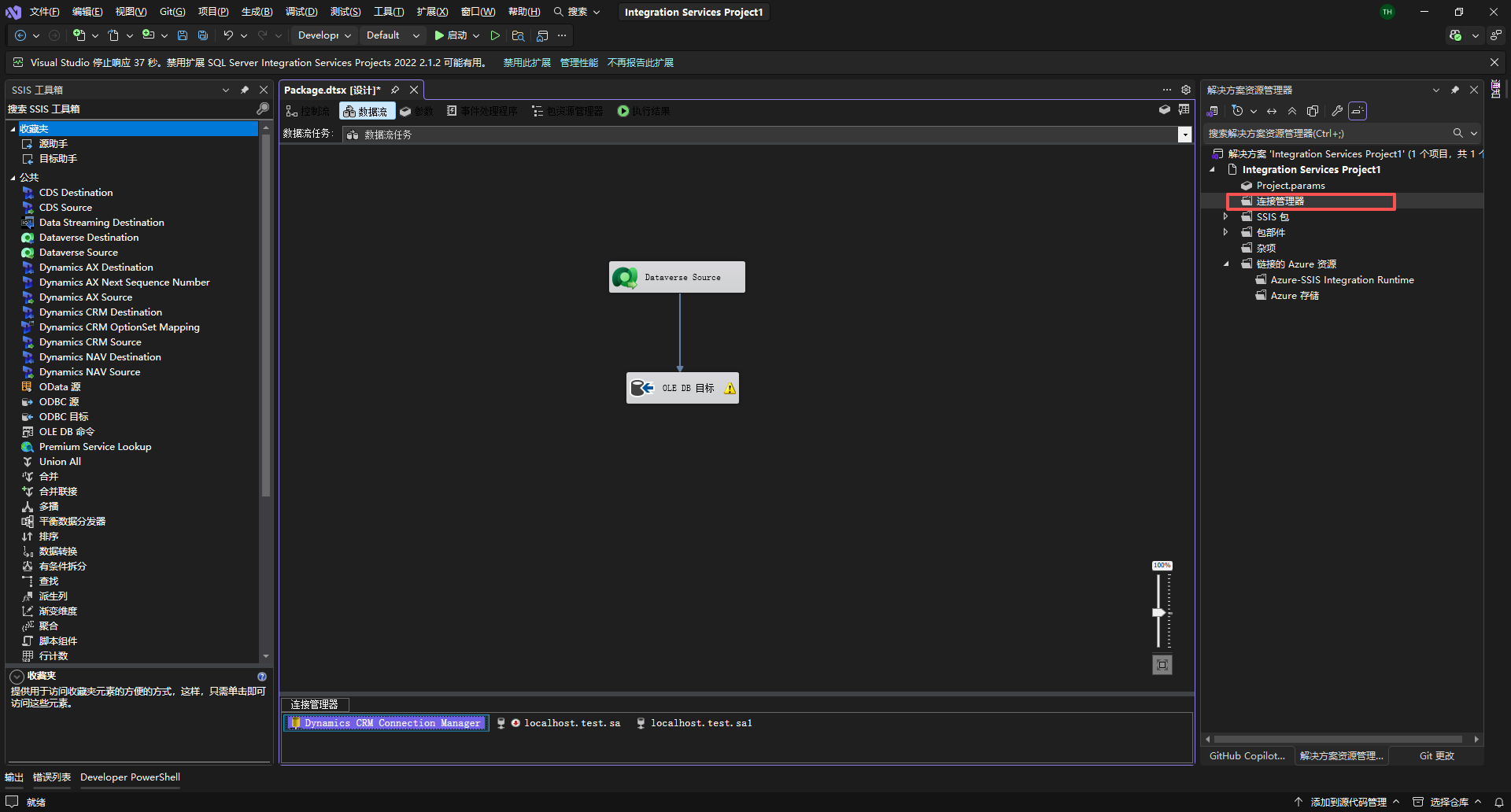Click the designer zoom slider handle
The width and height of the screenshot is (1511, 812).
click(x=1159, y=612)
